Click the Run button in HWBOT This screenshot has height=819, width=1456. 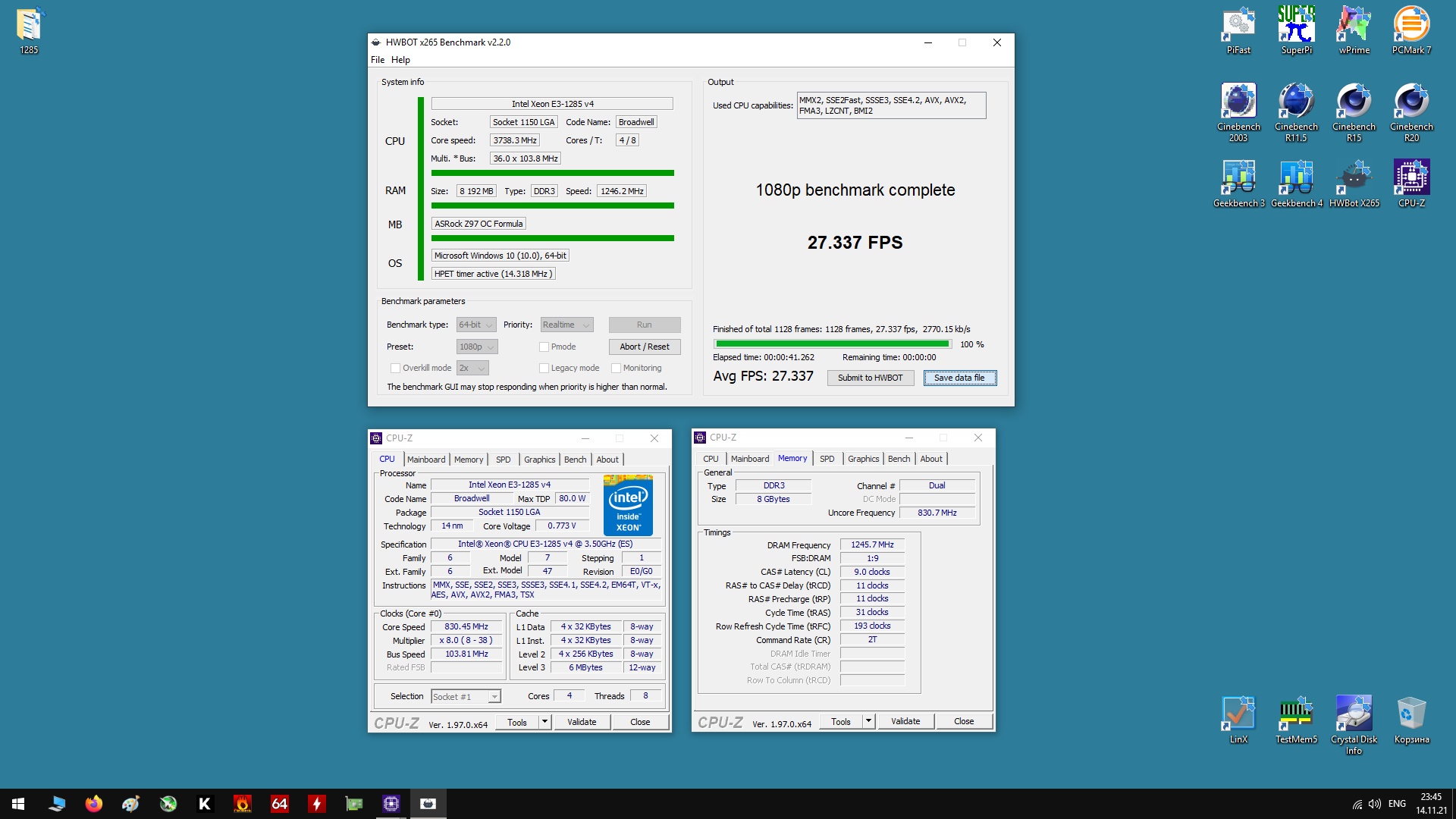[x=645, y=325]
